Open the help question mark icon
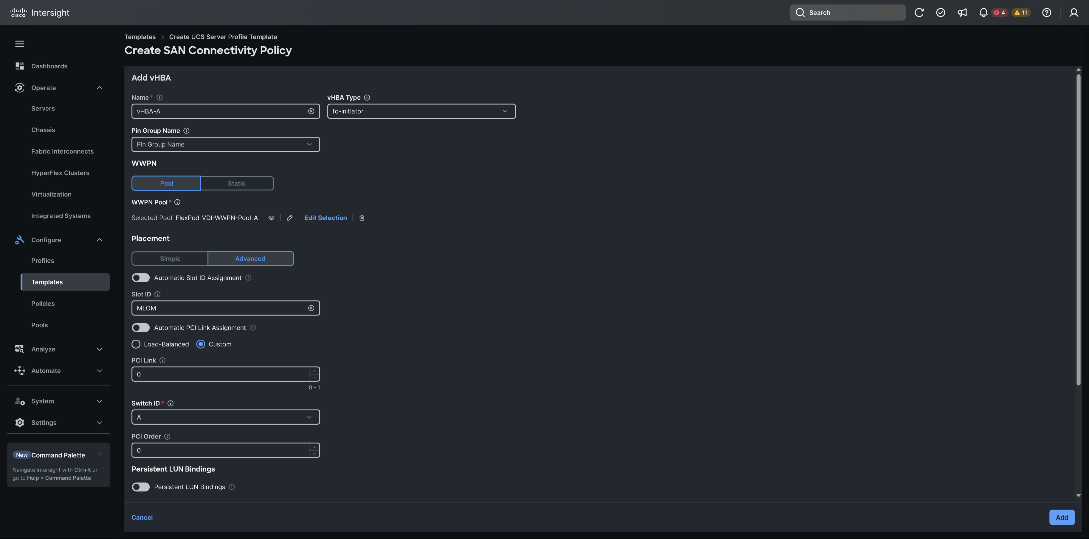This screenshot has width=1089, height=539. click(x=1047, y=13)
